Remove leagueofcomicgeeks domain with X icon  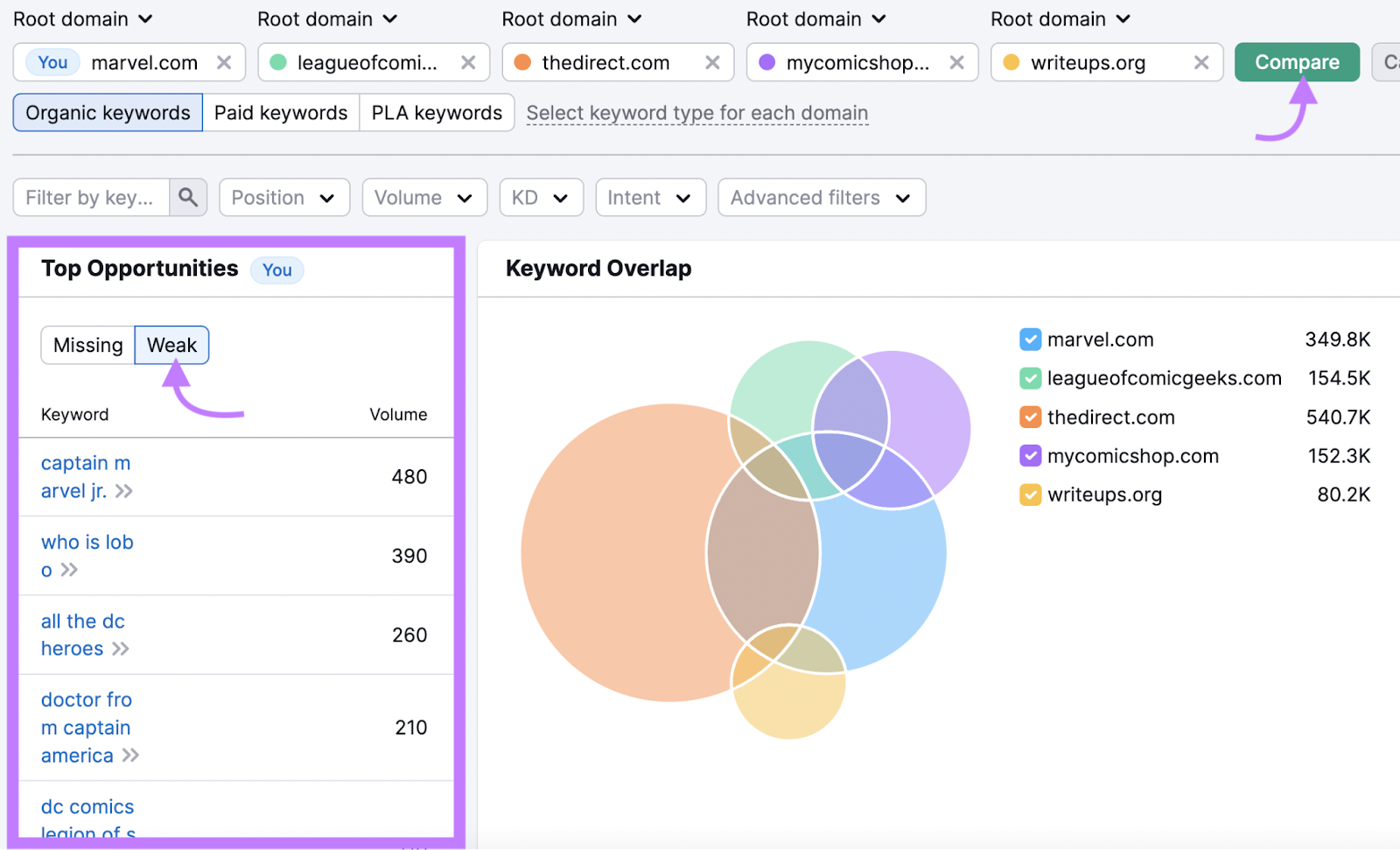coord(468,63)
